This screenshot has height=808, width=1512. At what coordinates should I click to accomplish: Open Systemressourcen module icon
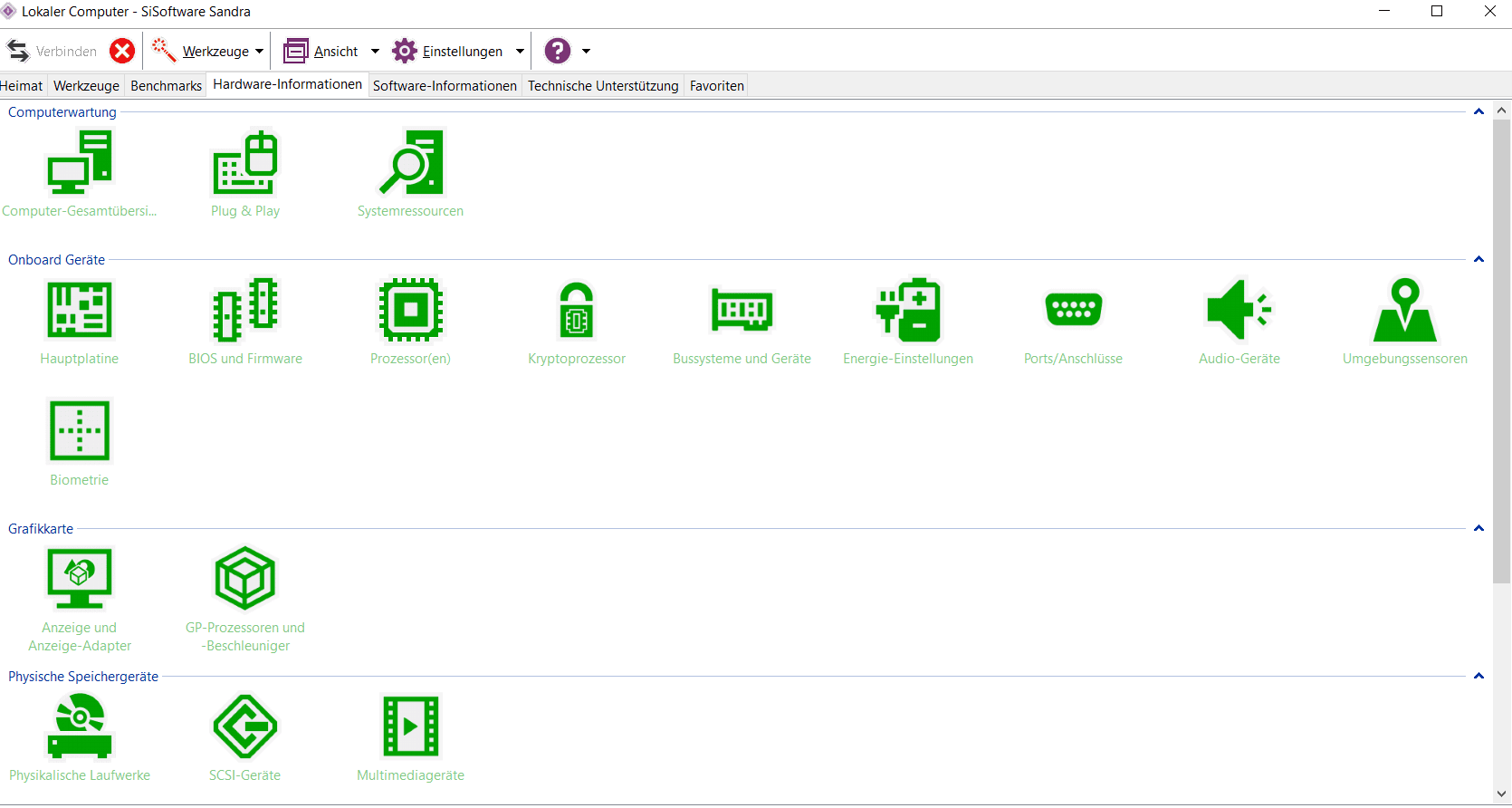[x=411, y=163]
